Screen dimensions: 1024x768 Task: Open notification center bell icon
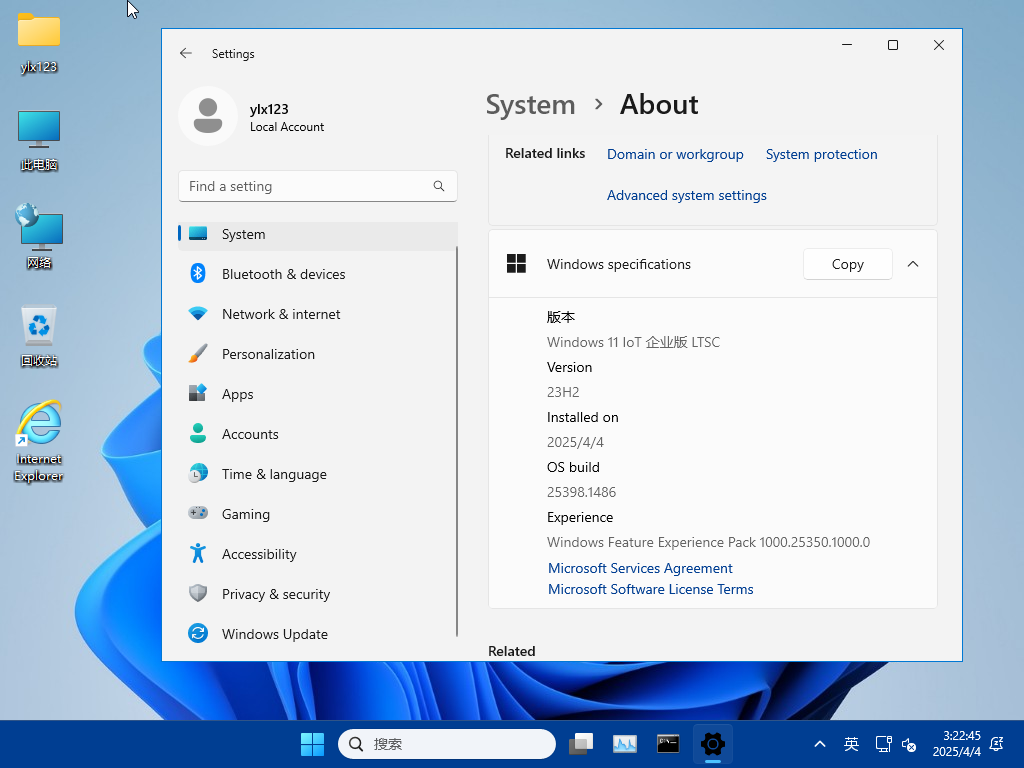[997, 744]
